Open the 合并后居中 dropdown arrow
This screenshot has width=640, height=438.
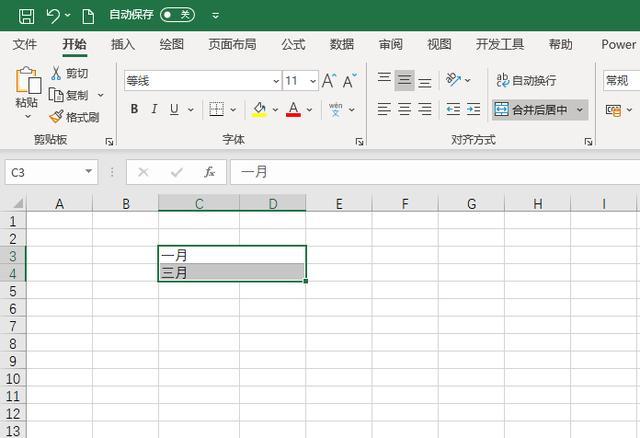point(581,109)
